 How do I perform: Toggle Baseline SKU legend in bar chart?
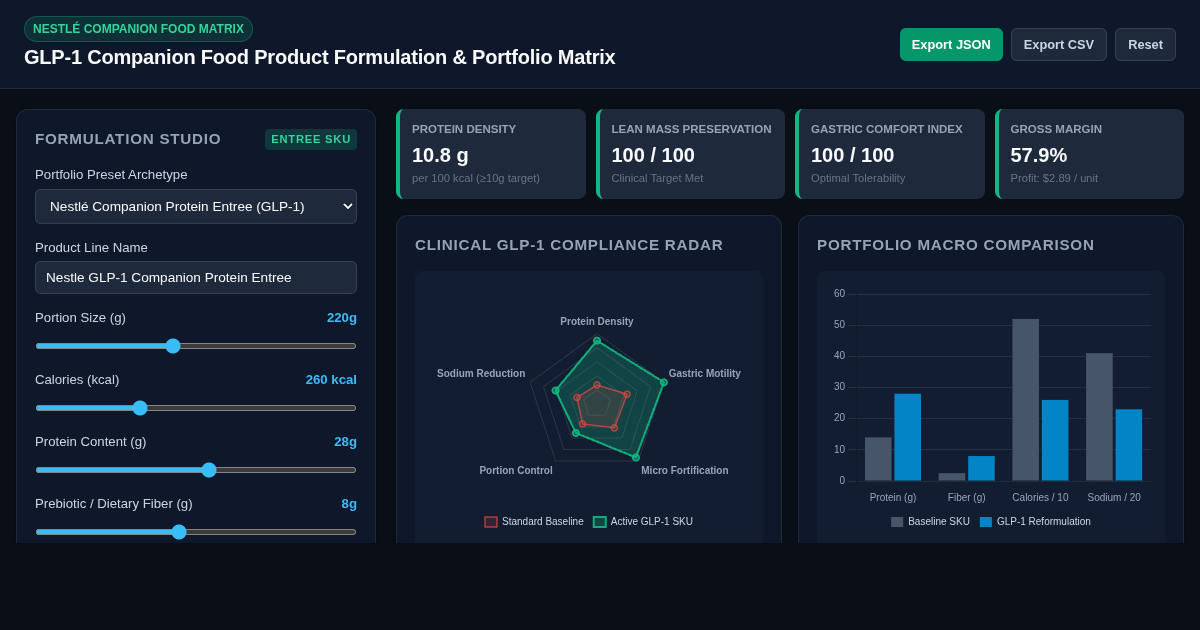930,522
